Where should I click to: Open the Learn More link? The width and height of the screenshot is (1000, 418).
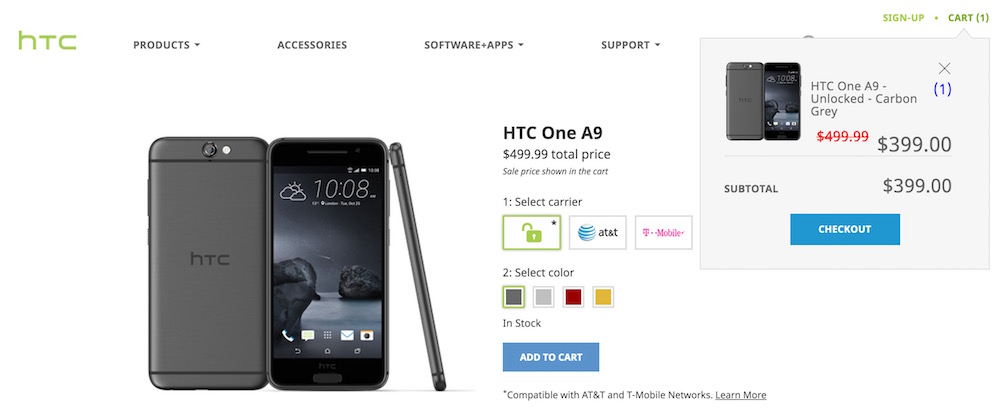[740, 395]
